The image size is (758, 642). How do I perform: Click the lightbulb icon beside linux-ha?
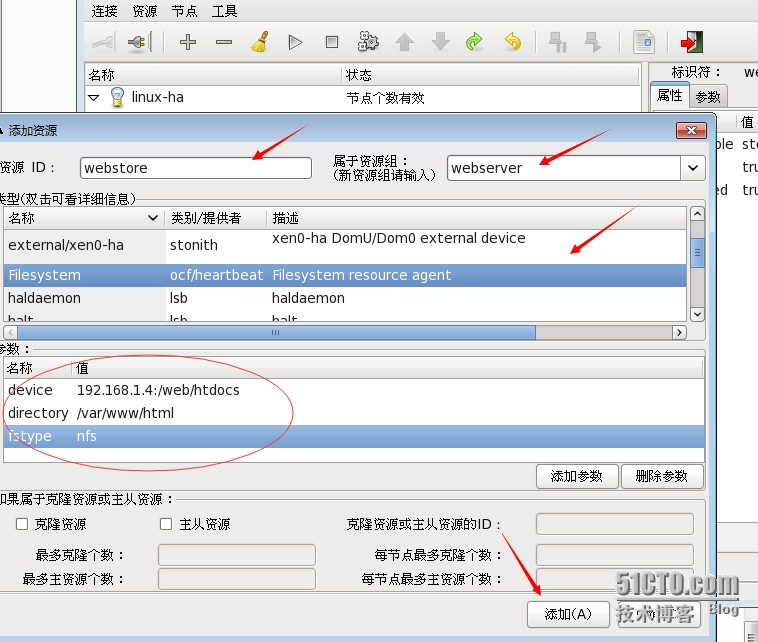click(117, 97)
